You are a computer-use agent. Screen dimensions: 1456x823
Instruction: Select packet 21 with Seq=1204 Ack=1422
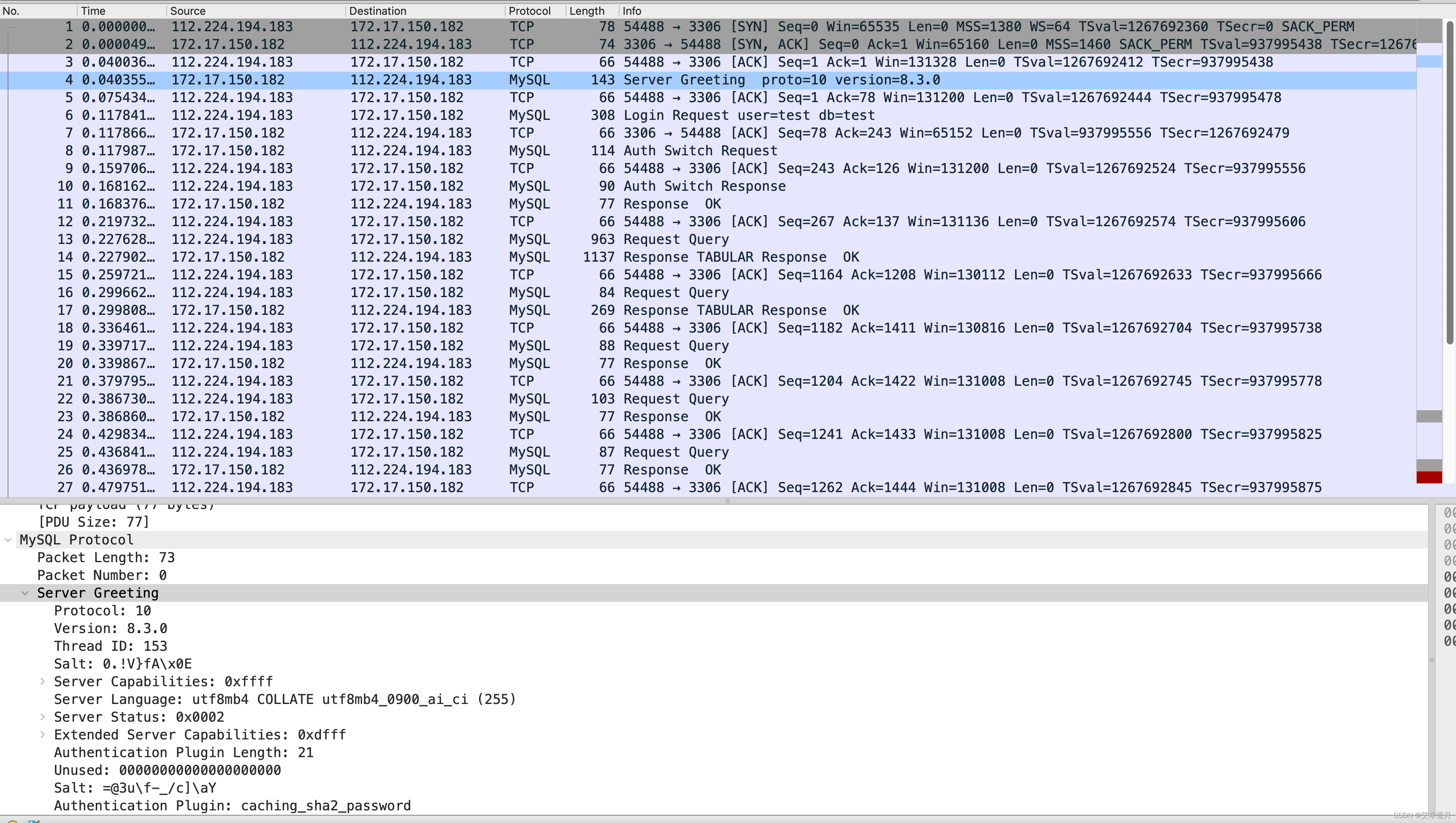(708, 381)
